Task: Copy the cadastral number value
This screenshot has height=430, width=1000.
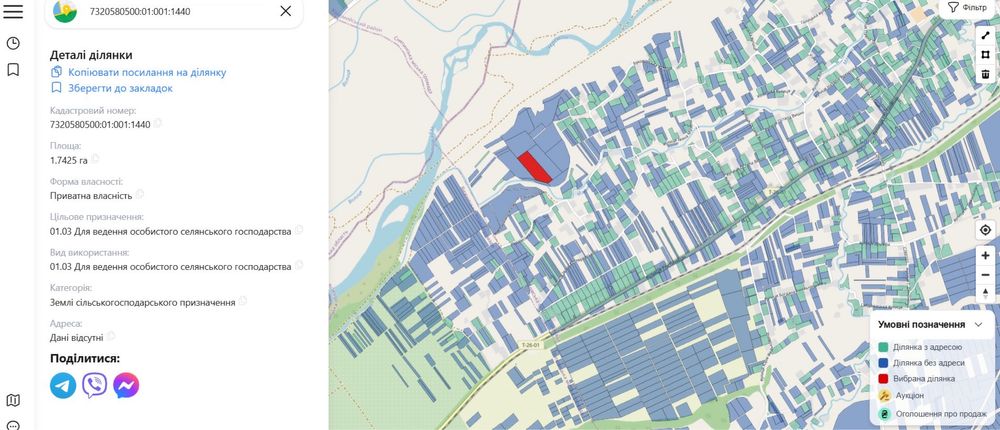Action: (x=158, y=123)
